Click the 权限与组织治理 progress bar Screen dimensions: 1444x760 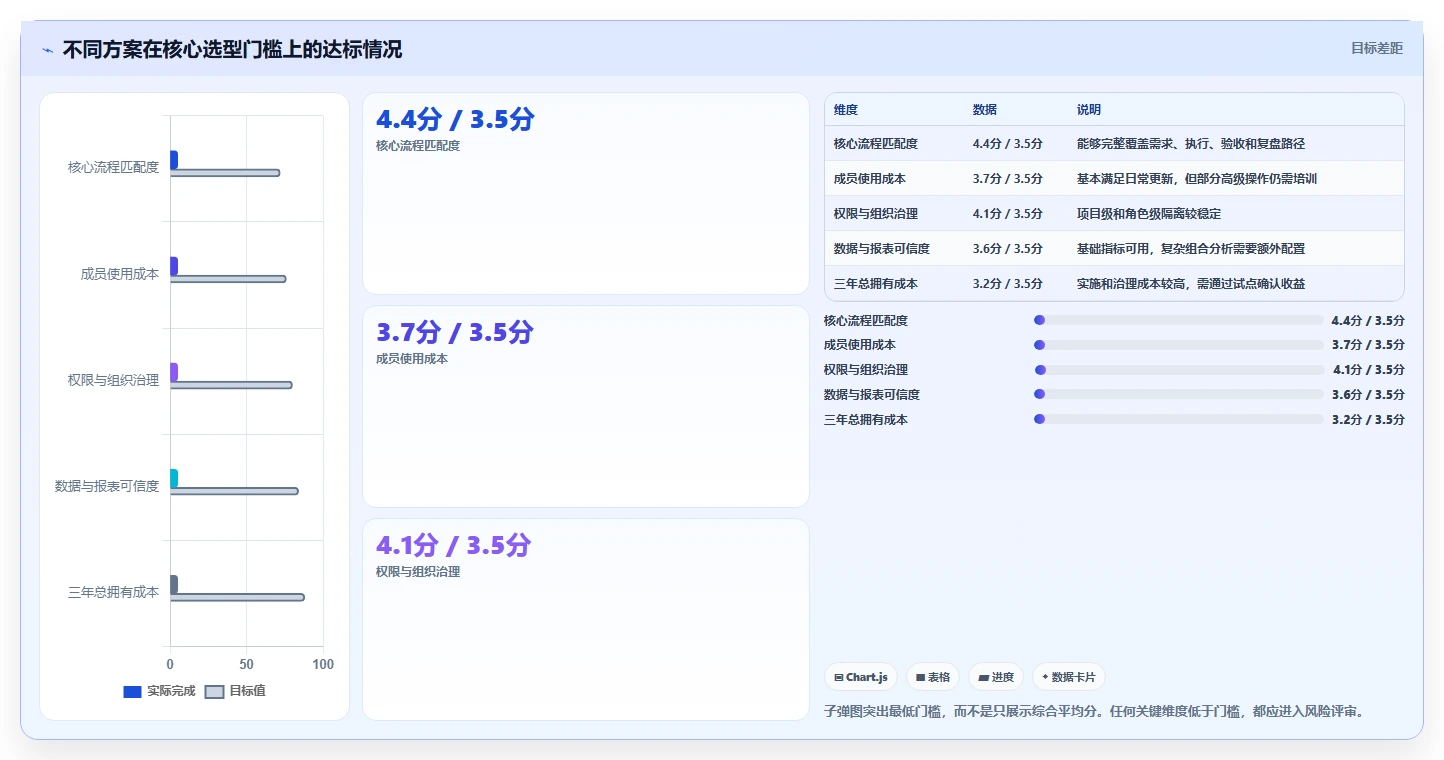(1180, 370)
